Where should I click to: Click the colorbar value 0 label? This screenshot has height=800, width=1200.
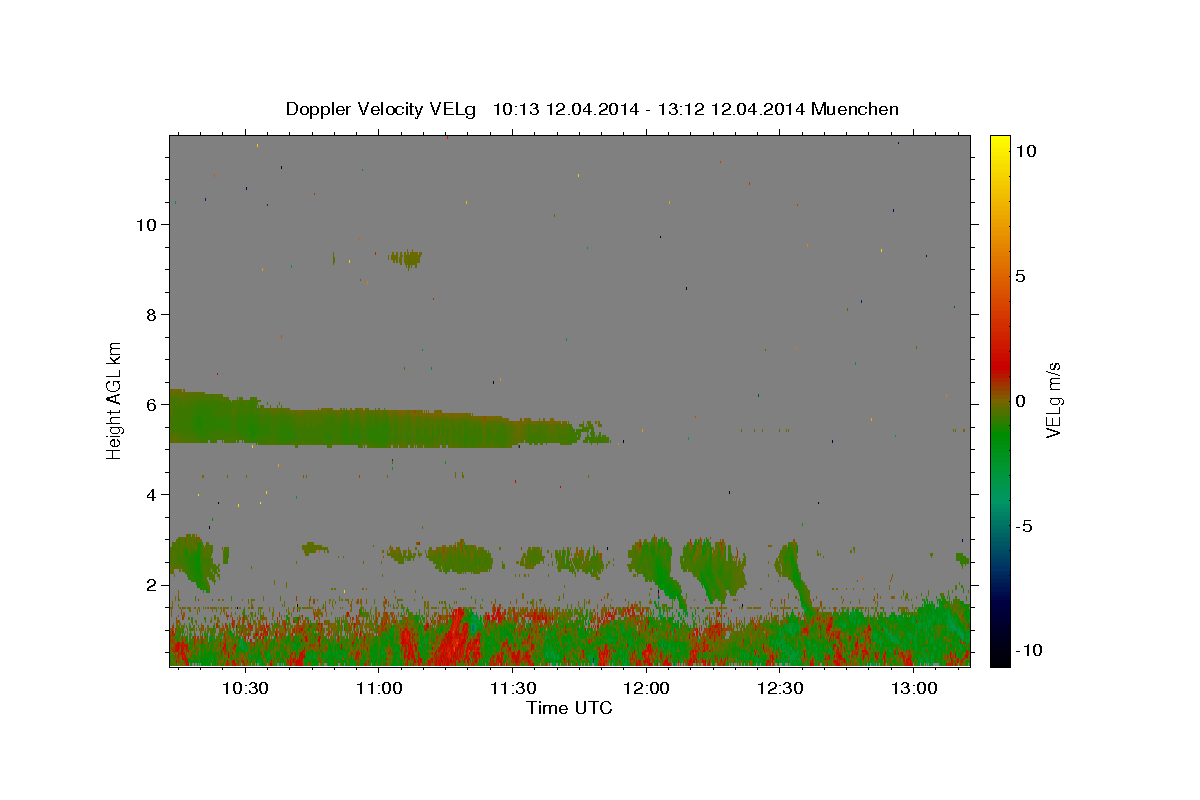click(x=1020, y=401)
